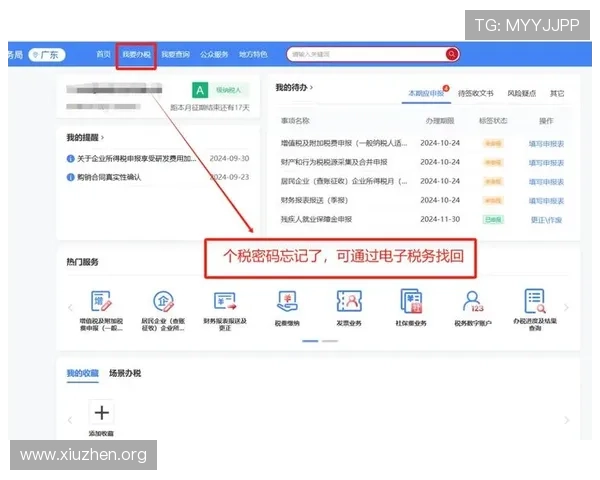The width and height of the screenshot is (600, 480).
Task: Click 填写申报表 for 财务报表报送(季报)
Action: point(546,201)
